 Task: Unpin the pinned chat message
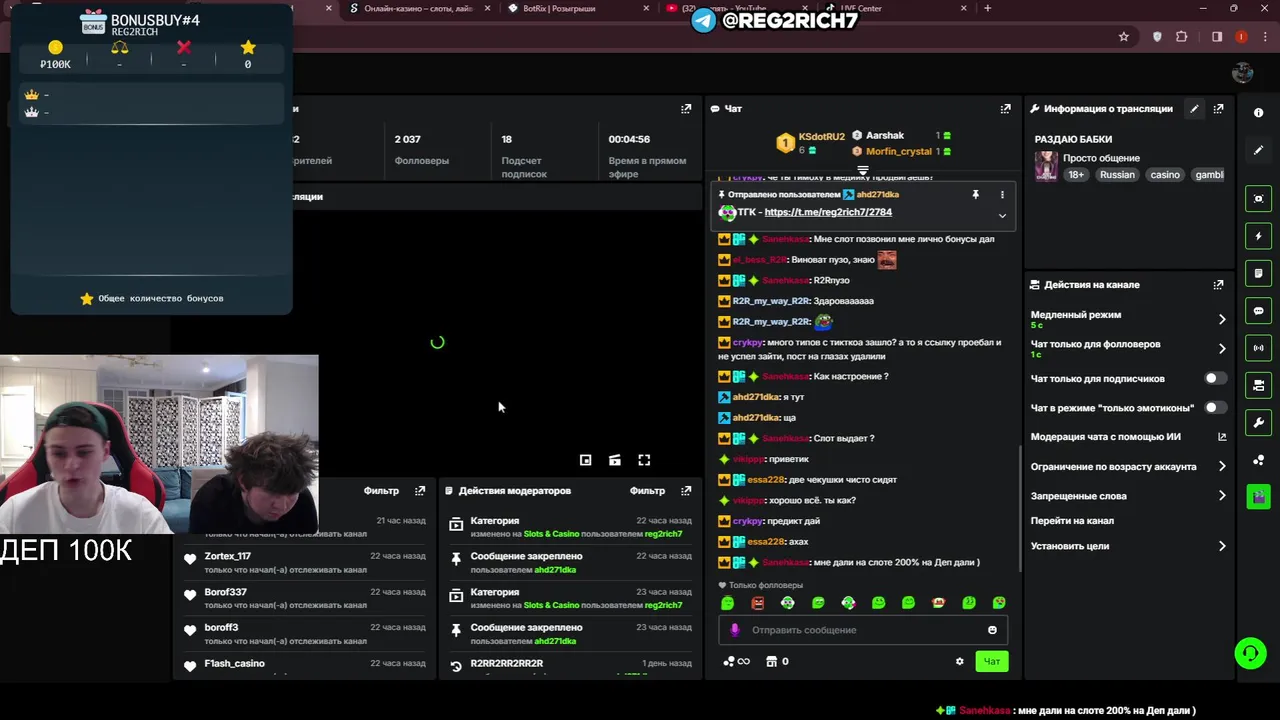pos(976,195)
